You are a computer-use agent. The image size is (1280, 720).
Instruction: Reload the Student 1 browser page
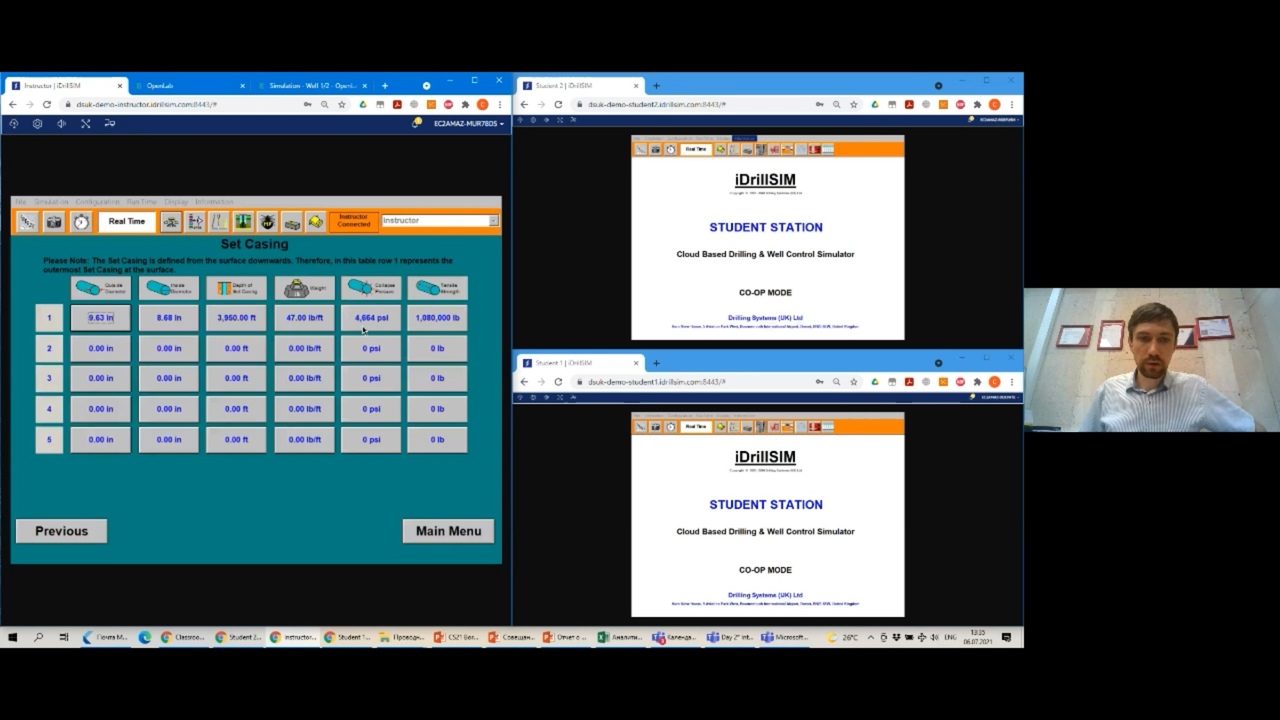coord(558,381)
